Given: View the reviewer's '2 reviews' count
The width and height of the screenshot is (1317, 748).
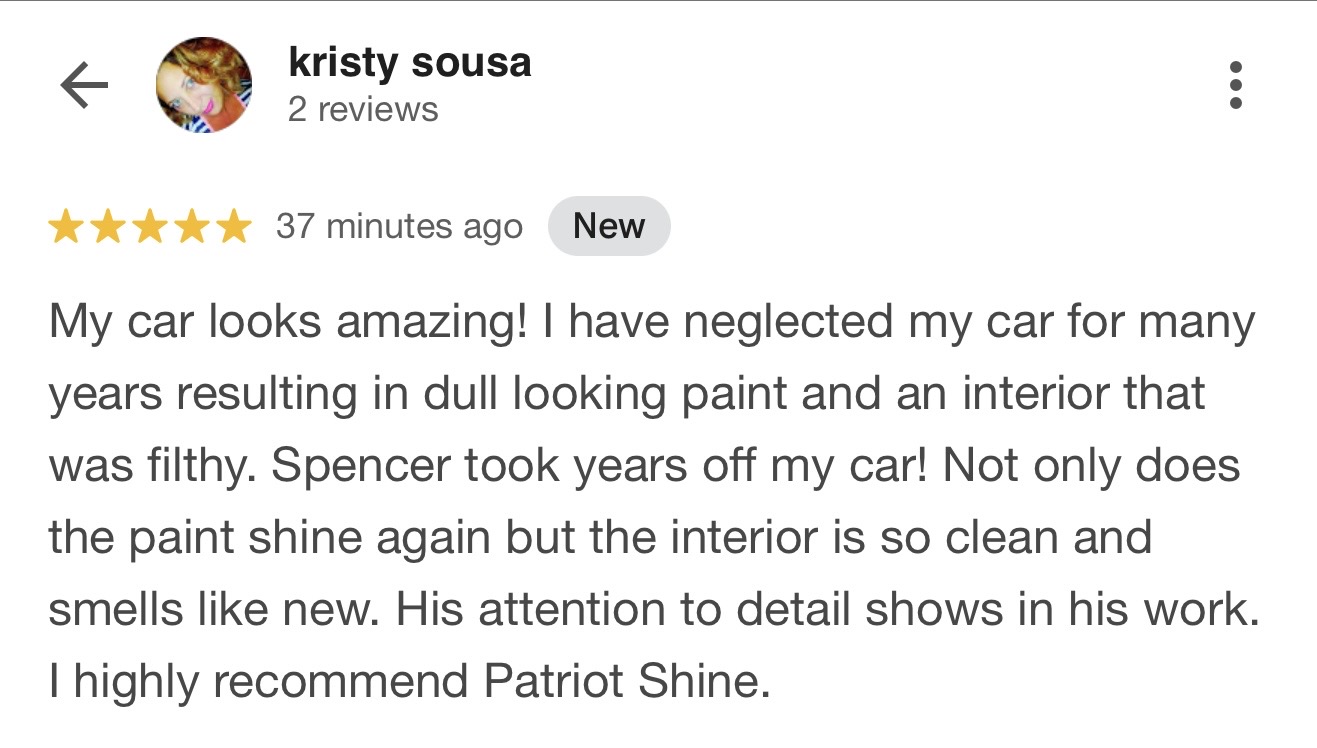Looking at the screenshot, I should pos(362,109).
